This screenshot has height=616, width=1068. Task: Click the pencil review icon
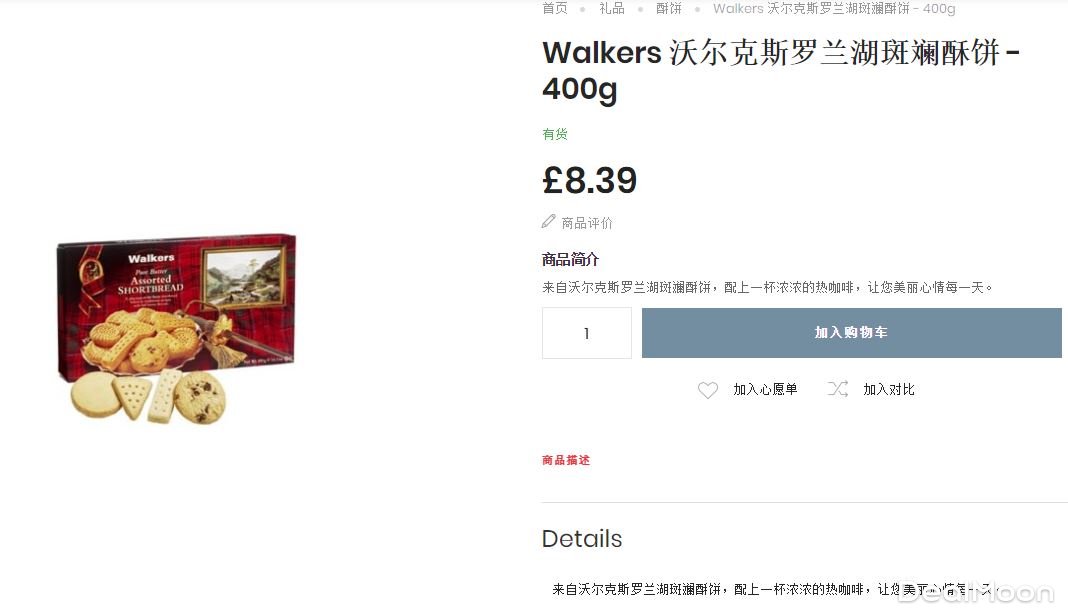tap(548, 221)
